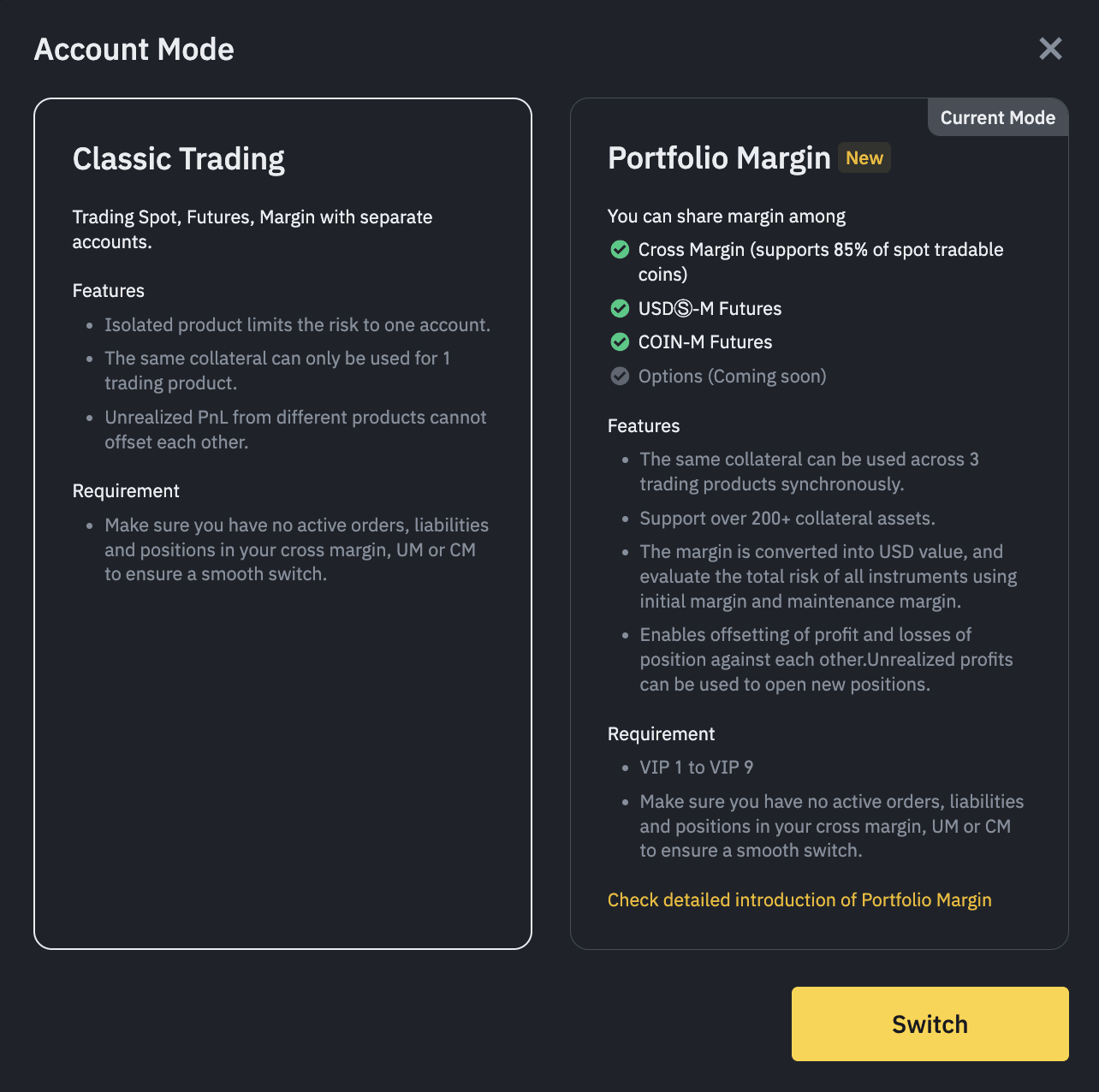The height and width of the screenshot is (1092, 1099).
Task: Click the gray check beside Options
Action: [x=620, y=377]
